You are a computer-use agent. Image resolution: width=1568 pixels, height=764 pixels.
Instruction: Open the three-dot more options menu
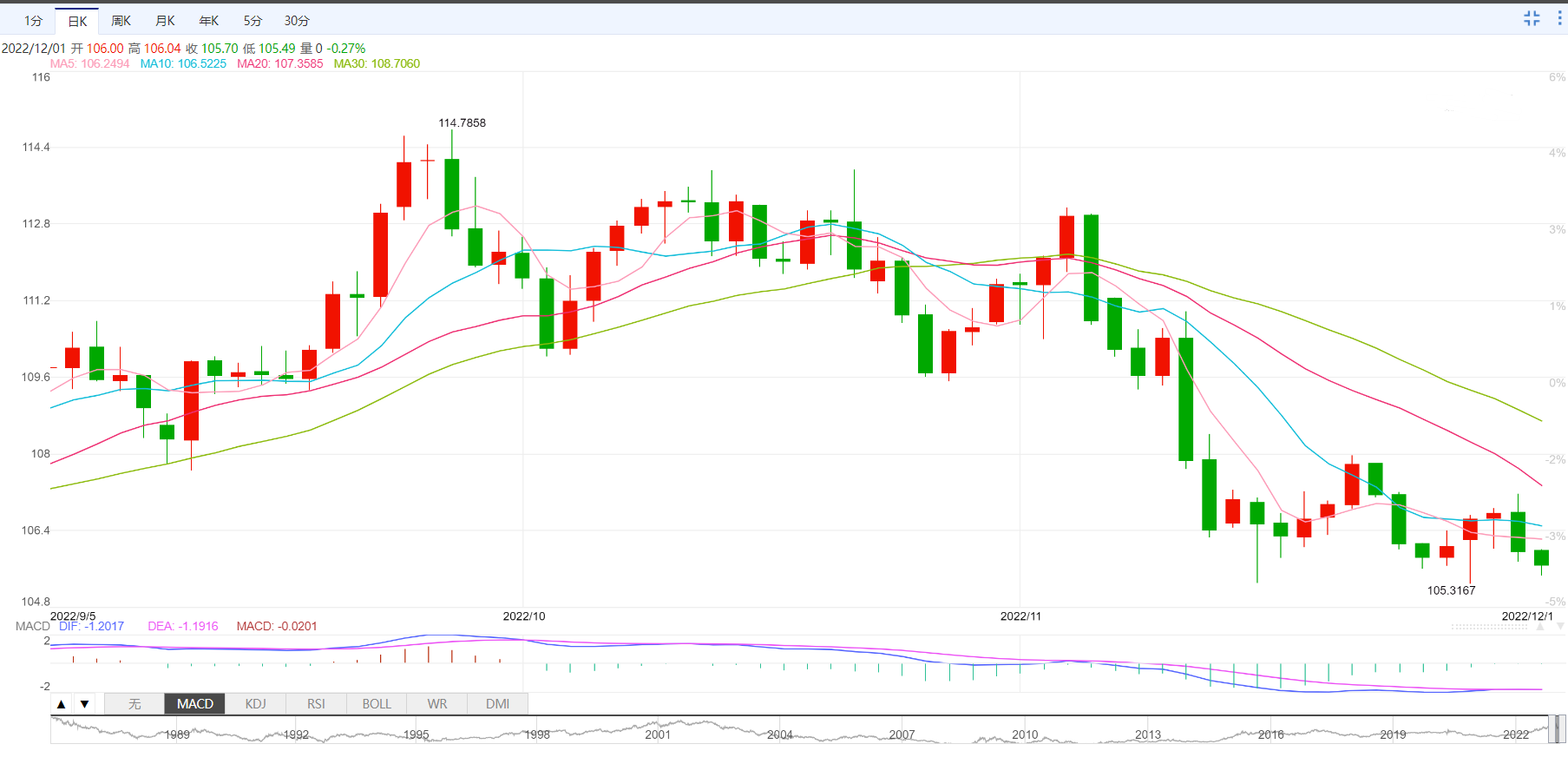(x=1559, y=18)
